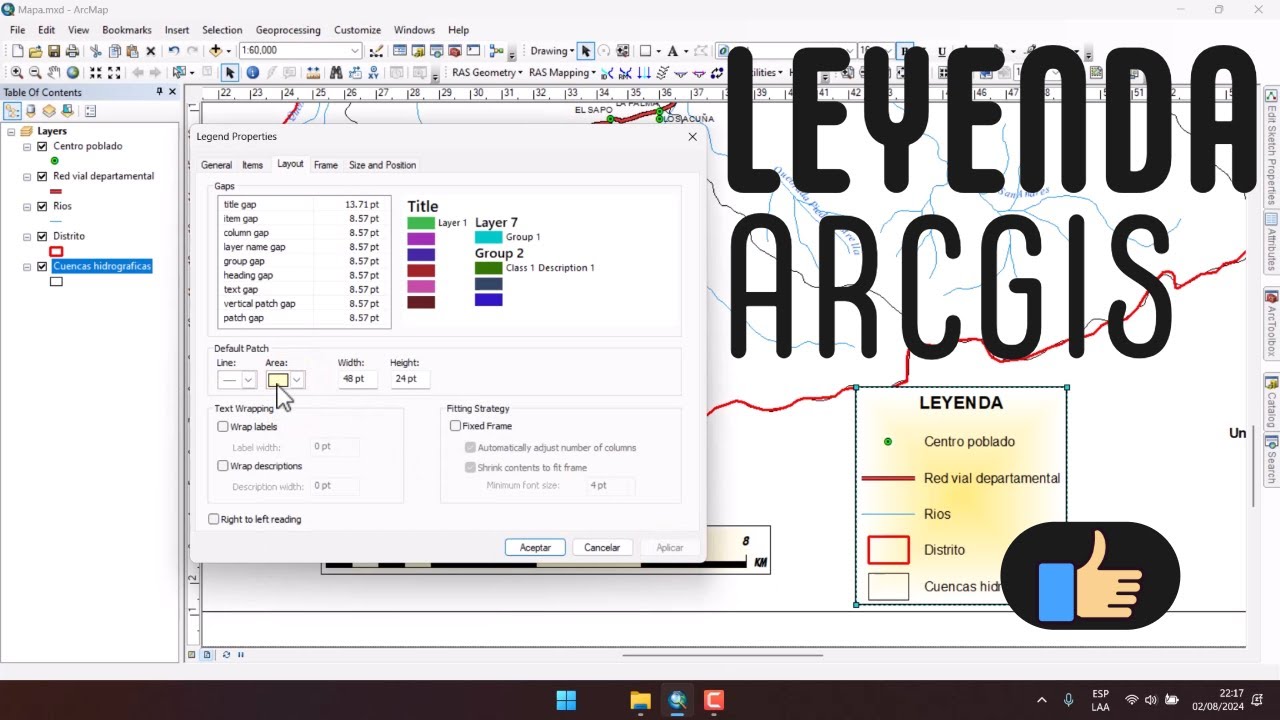Select the Identify tool (blue i icon)
Screen dimensions: 1280x720
click(x=252, y=72)
